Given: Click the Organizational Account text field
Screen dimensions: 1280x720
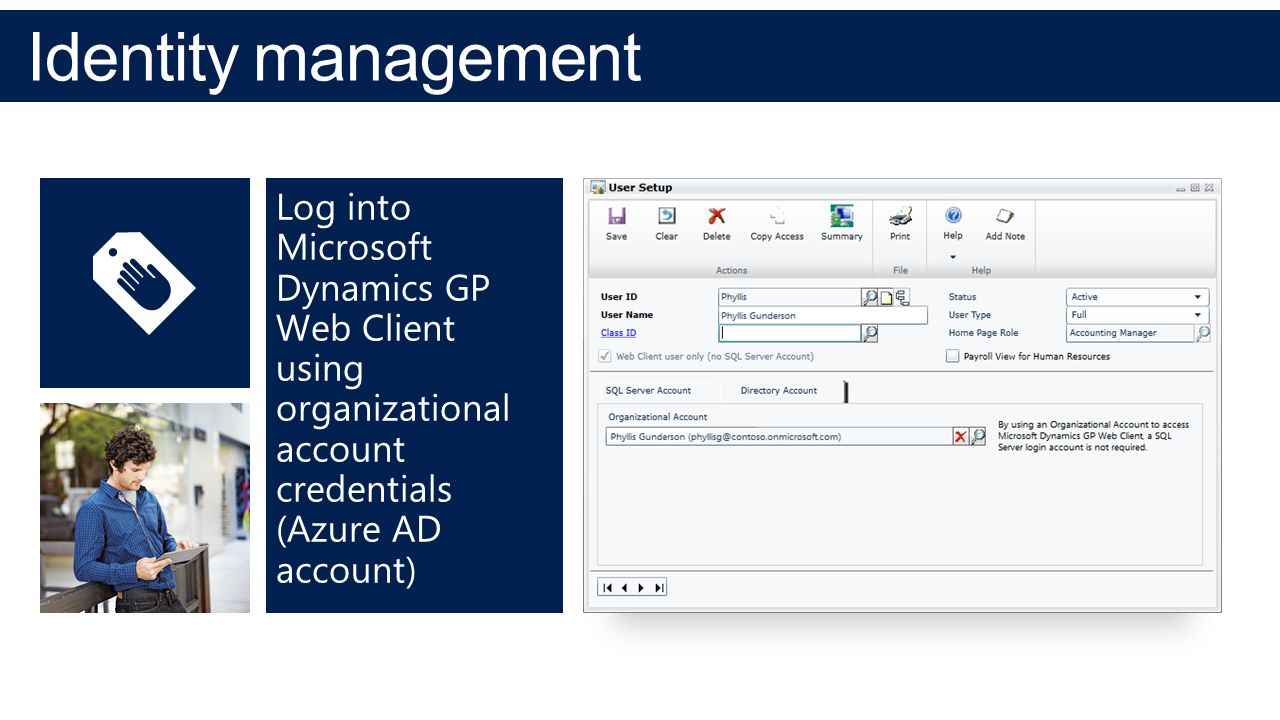Looking at the screenshot, I should click(x=779, y=437).
